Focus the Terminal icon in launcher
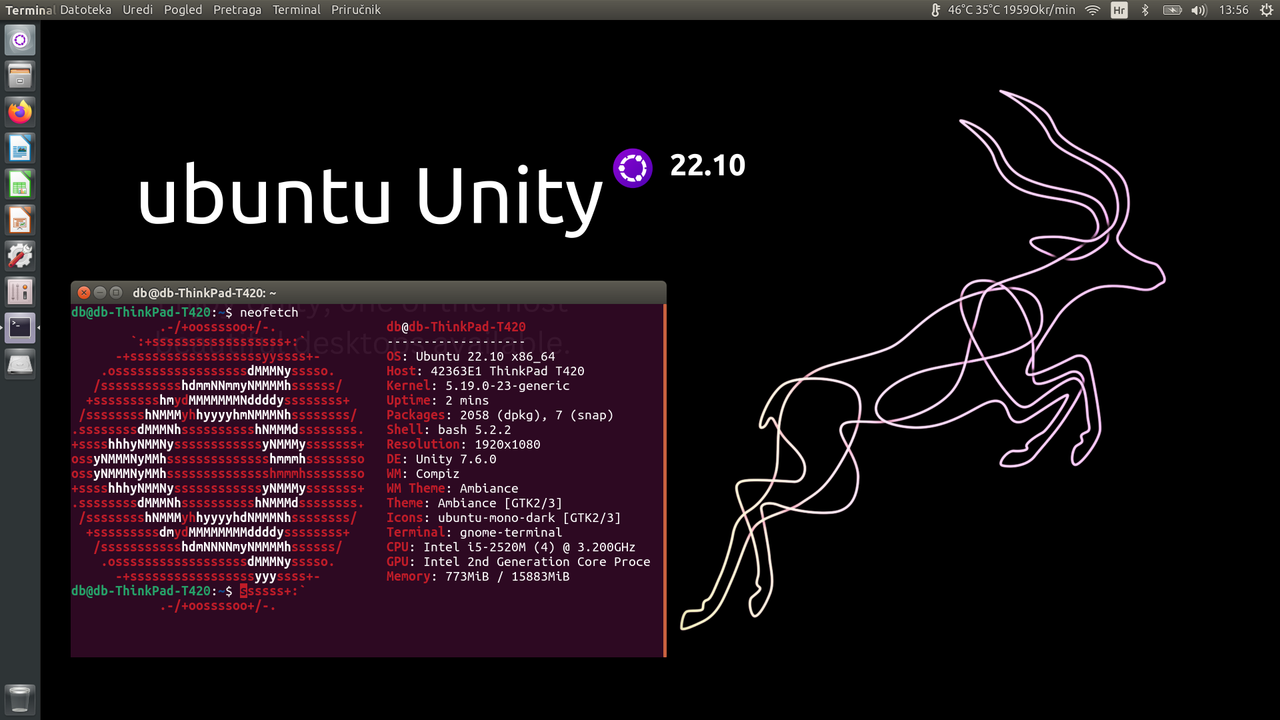This screenshot has height=720, width=1280. click(20, 328)
